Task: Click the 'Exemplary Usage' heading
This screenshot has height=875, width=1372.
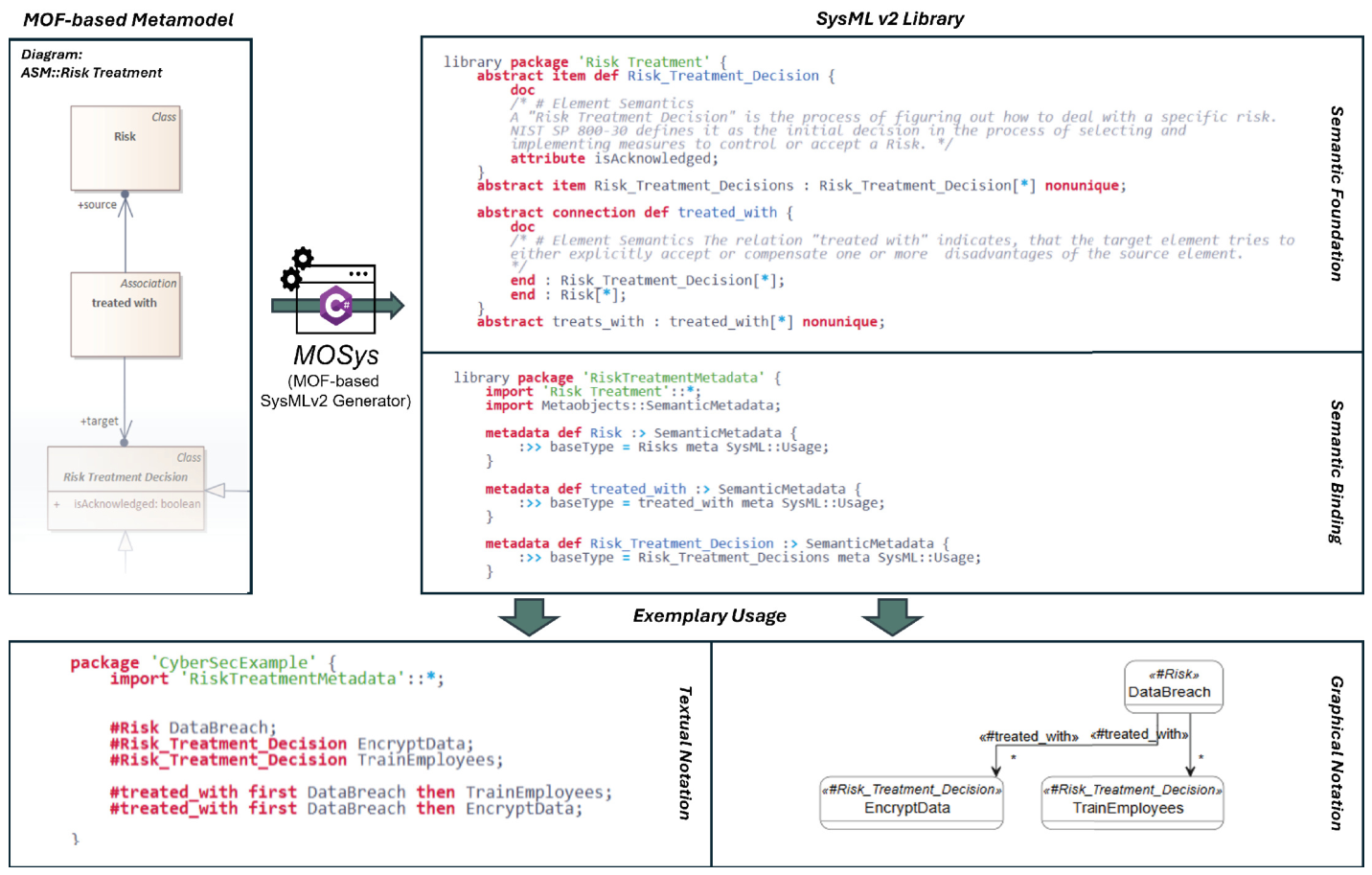Action: (709, 616)
